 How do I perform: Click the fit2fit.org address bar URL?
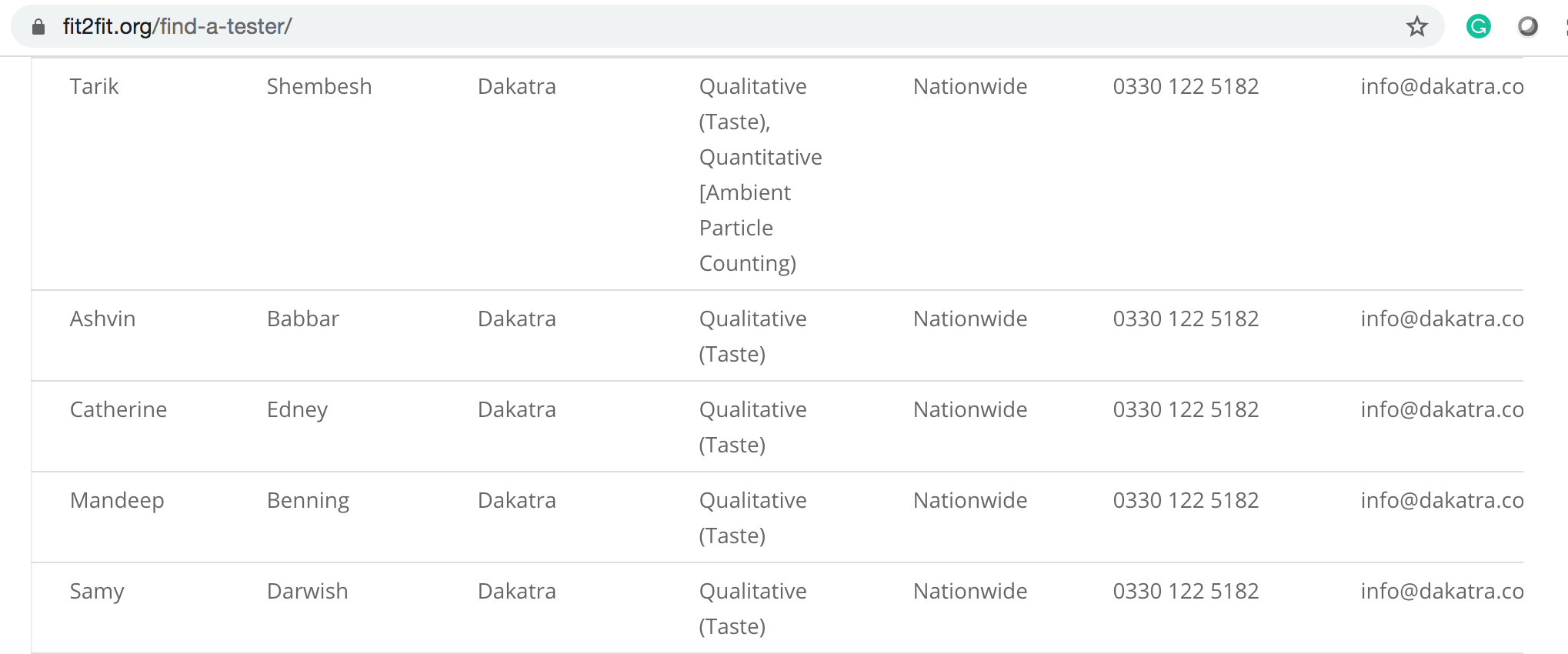point(177,27)
